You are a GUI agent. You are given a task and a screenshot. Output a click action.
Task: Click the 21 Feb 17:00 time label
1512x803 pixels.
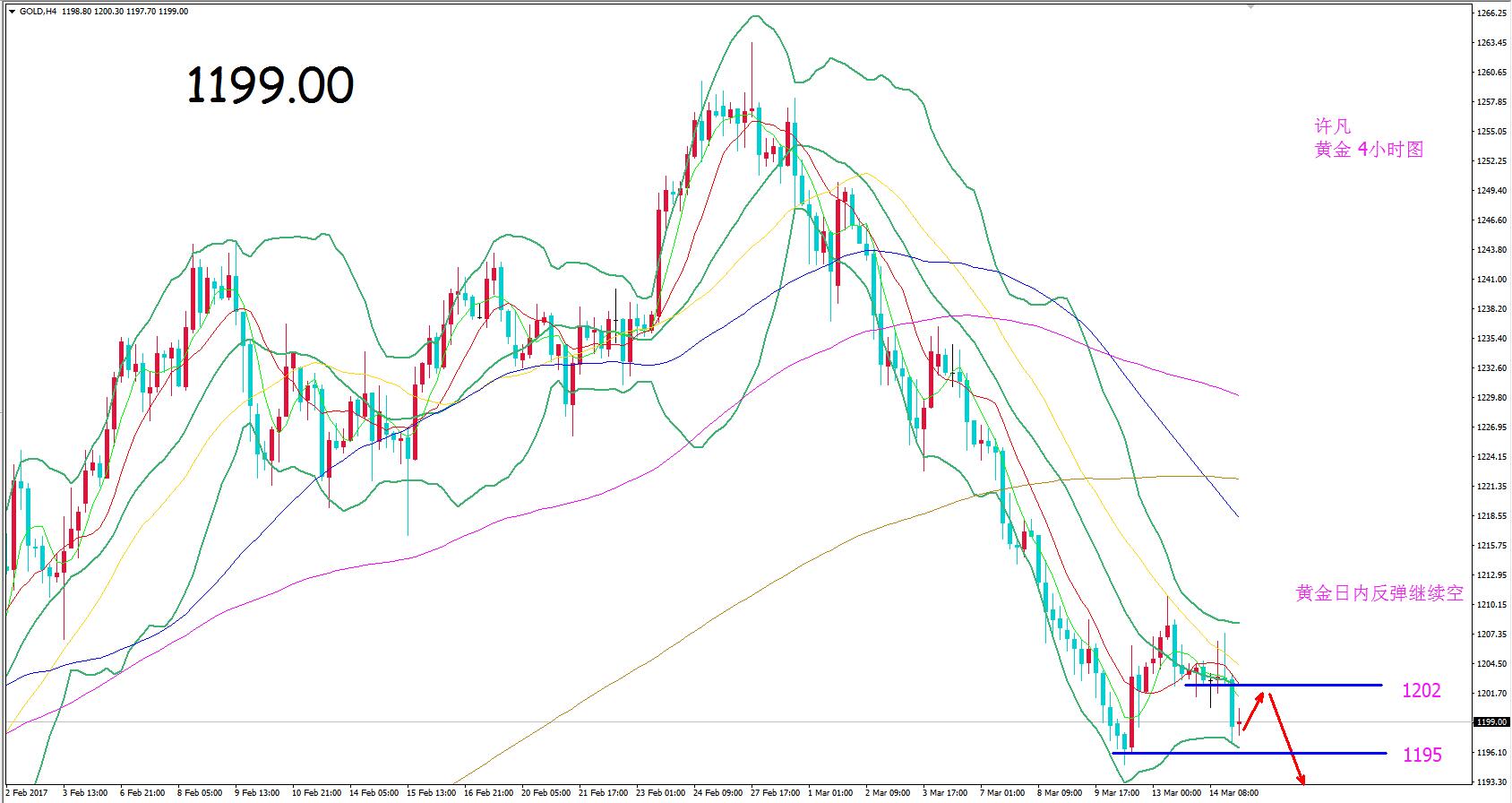click(602, 793)
